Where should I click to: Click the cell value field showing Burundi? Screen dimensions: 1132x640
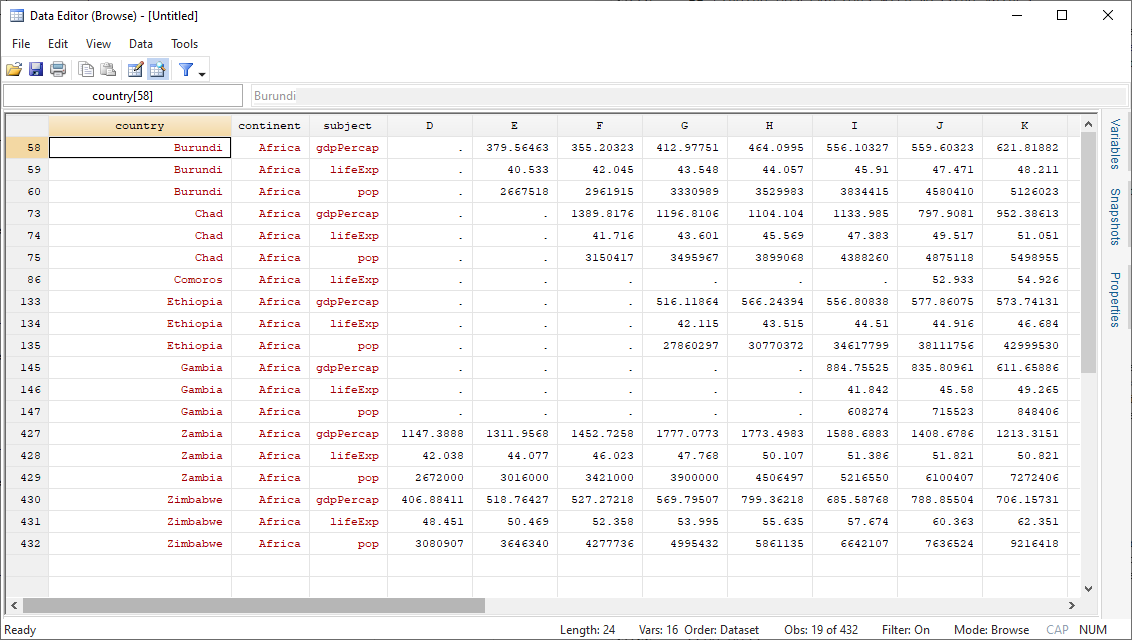689,95
